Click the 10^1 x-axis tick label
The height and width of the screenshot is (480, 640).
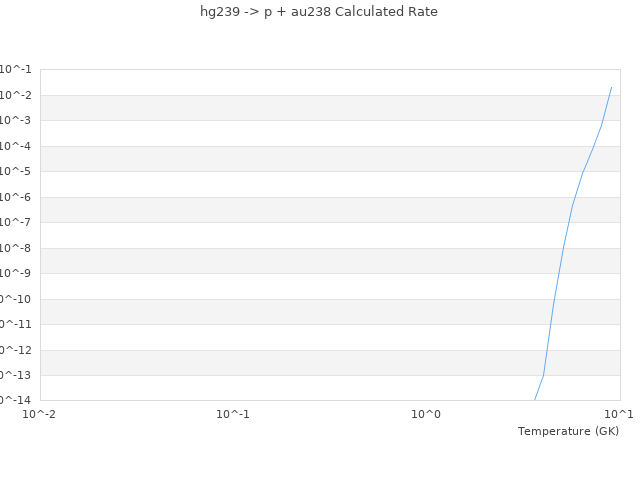[x=619, y=414]
